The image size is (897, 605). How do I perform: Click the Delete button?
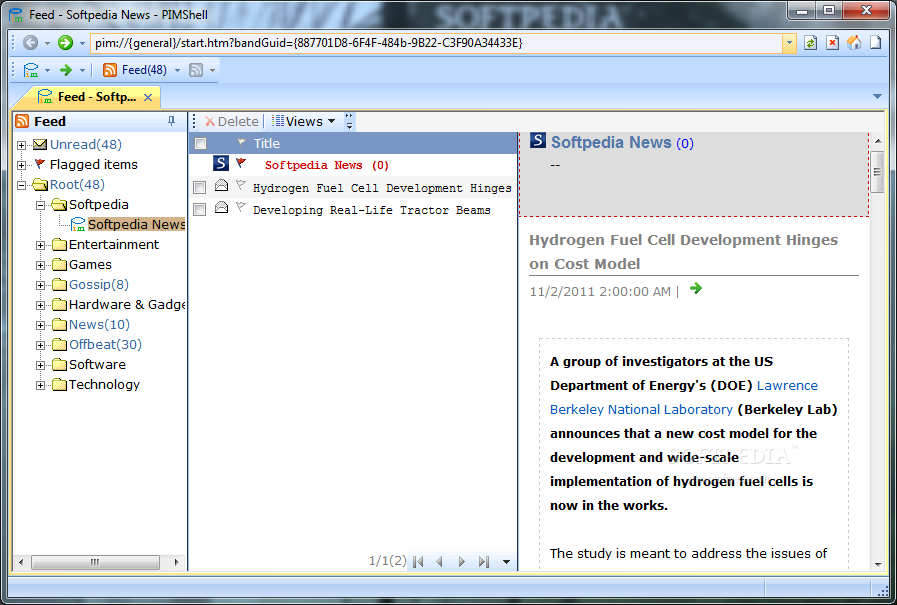coord(232,121)
